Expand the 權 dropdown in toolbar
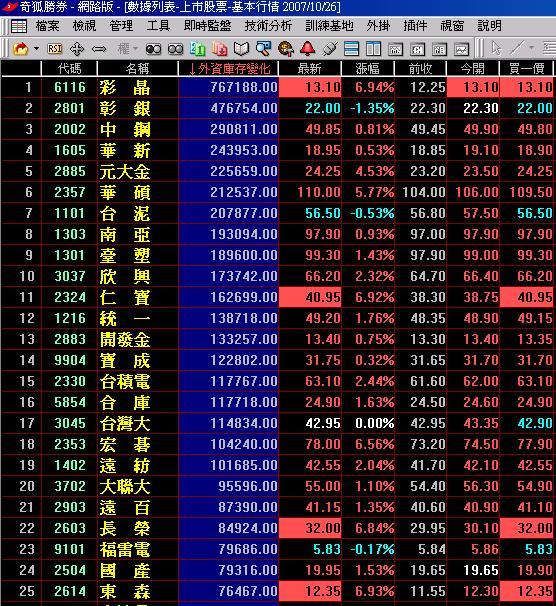Image resolution: width=556 pixels, height=606 pixels. (x=136, y=49)
